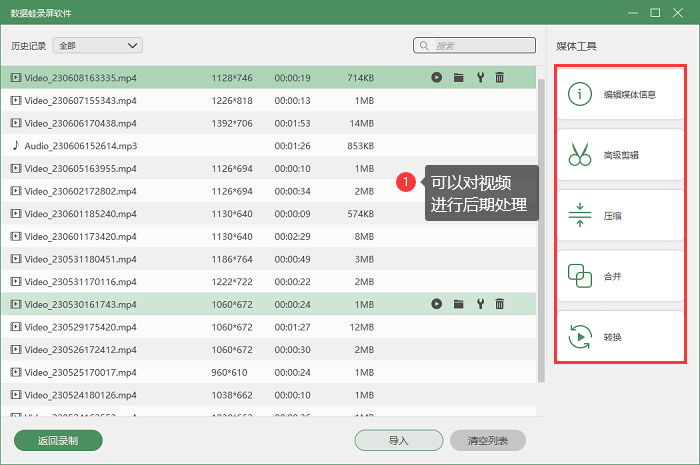Maximize the 数据蛙录屏软件 window
Viewport: 700px width, 465px height.
(655, 13)
